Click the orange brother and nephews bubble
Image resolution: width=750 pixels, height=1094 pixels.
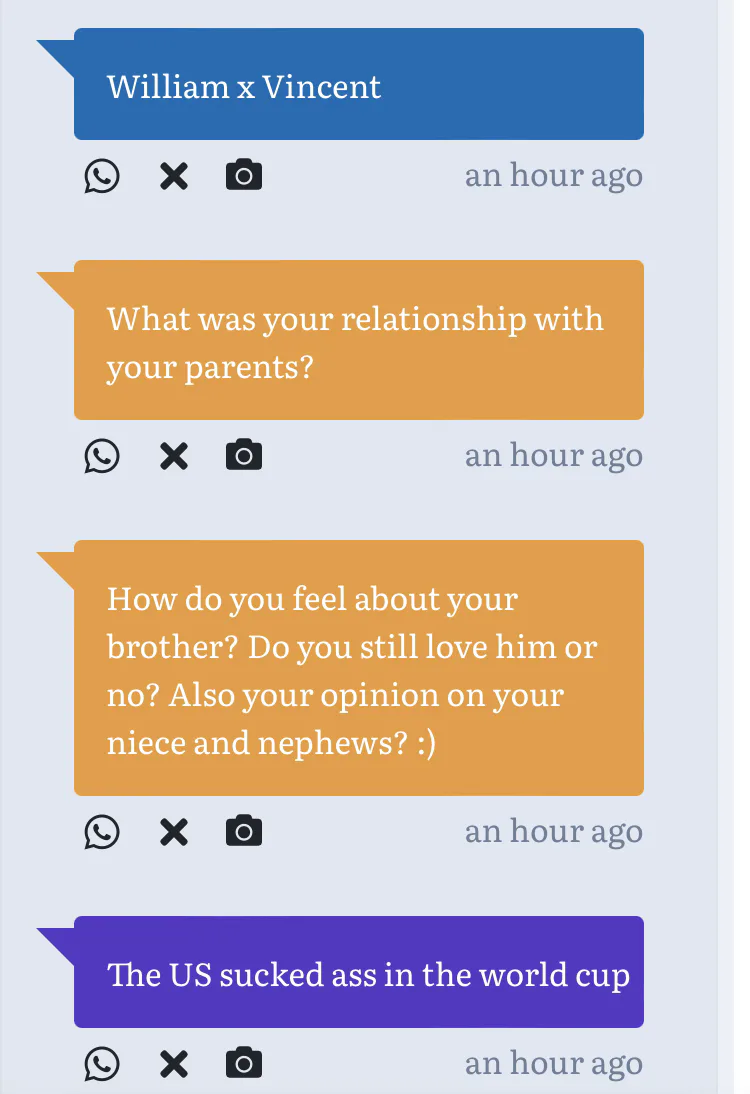(358, 669)
